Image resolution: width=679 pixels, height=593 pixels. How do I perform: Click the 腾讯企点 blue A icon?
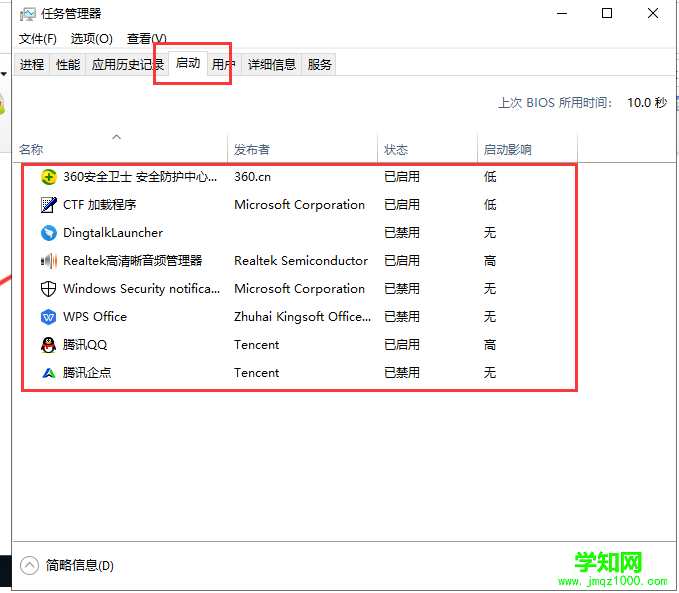[x=48, y=373]
